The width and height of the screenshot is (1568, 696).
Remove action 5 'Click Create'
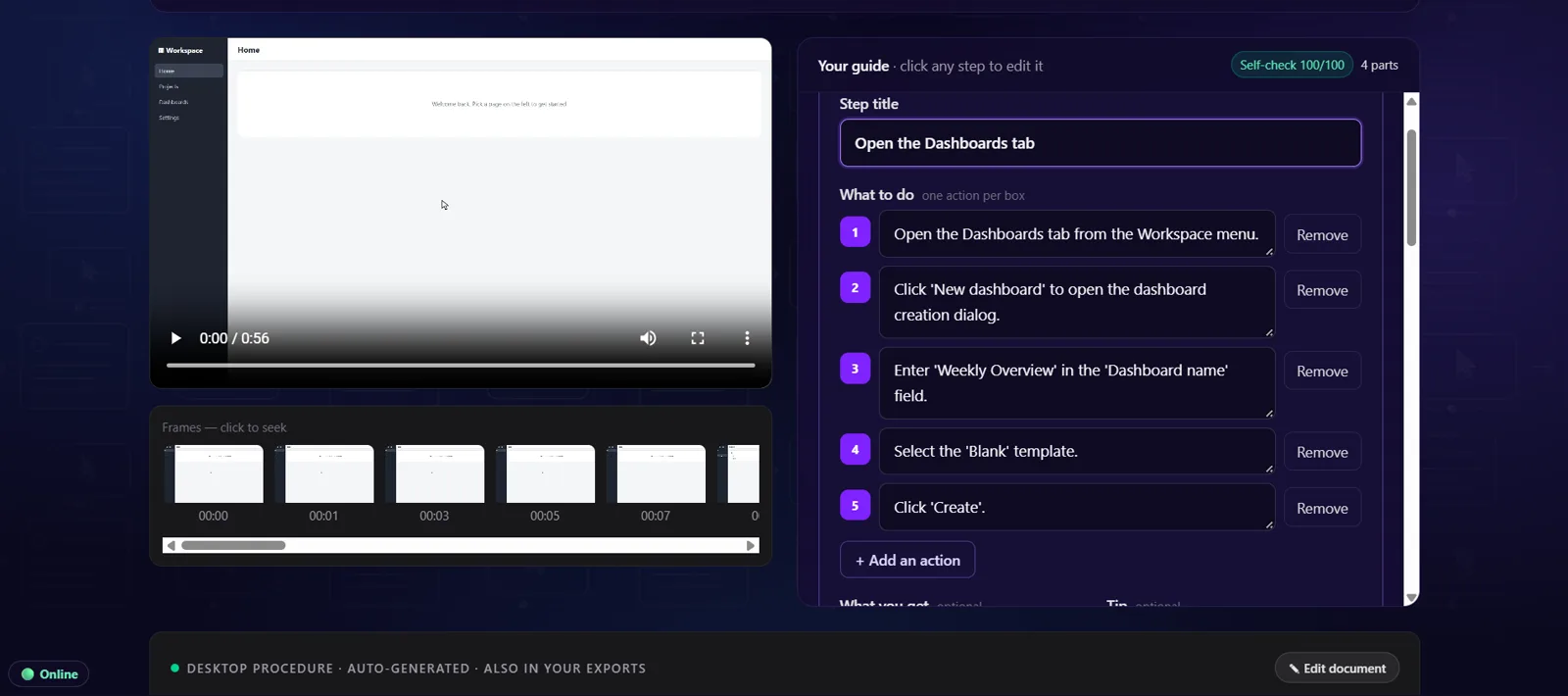tap(1322, 508)
